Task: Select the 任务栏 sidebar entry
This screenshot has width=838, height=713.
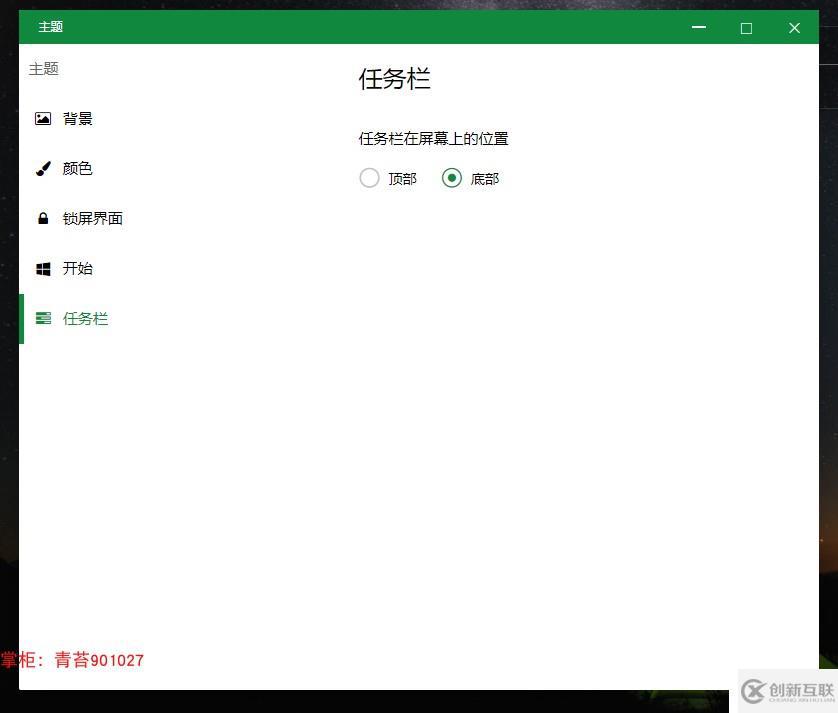Action: (85, 319)
